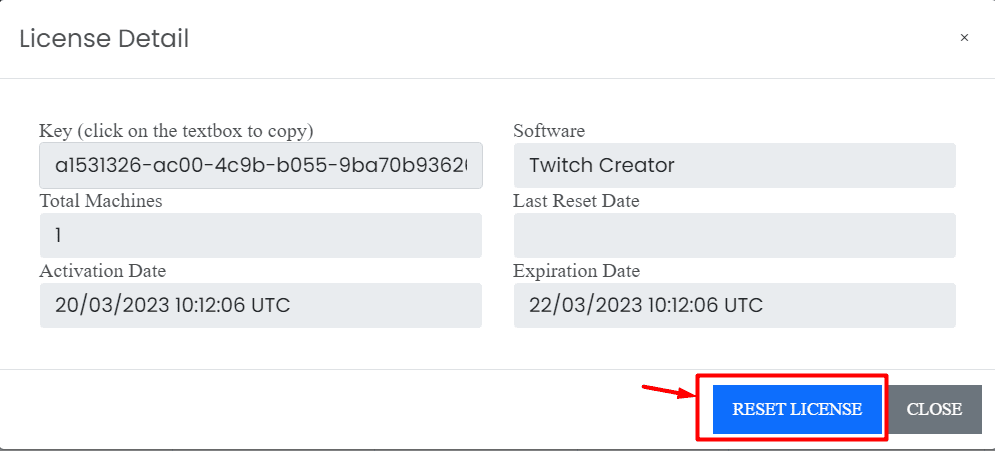Screen dimensions: 995x451
Task: Click the empty Last Reset Date field
Action: (x=734, y=235)
